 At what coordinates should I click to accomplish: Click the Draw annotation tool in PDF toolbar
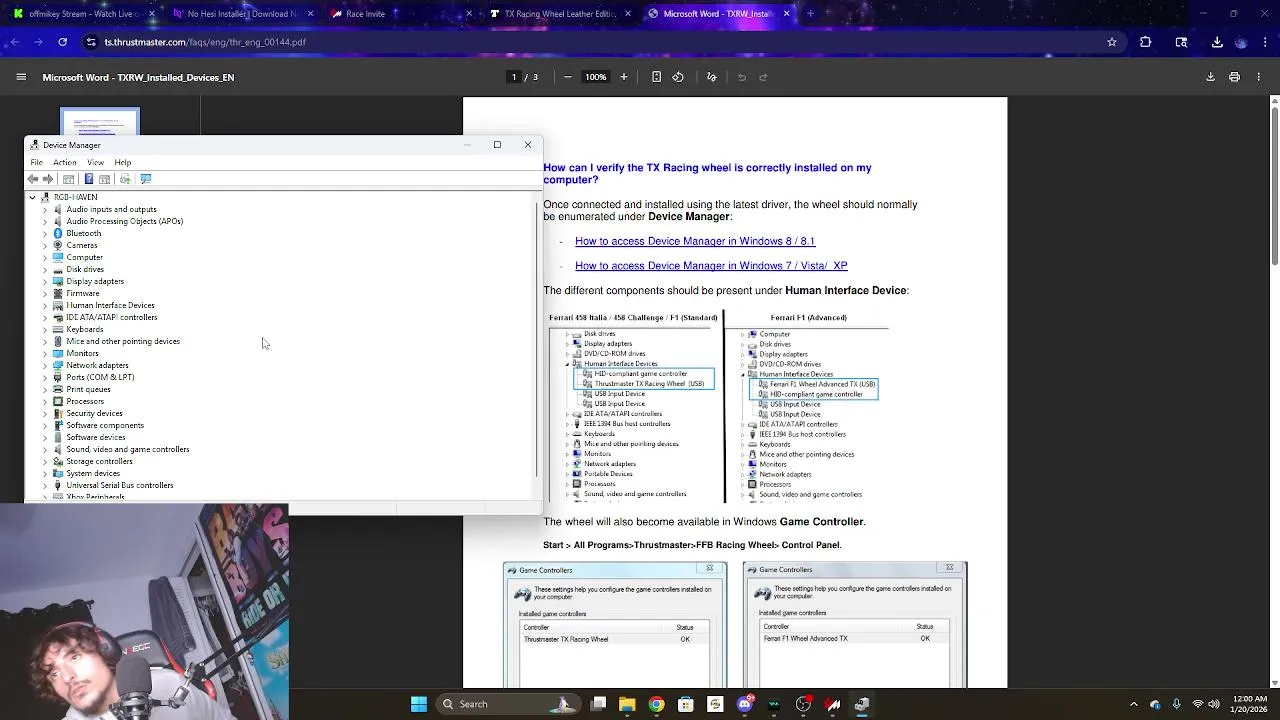point(712,77)
